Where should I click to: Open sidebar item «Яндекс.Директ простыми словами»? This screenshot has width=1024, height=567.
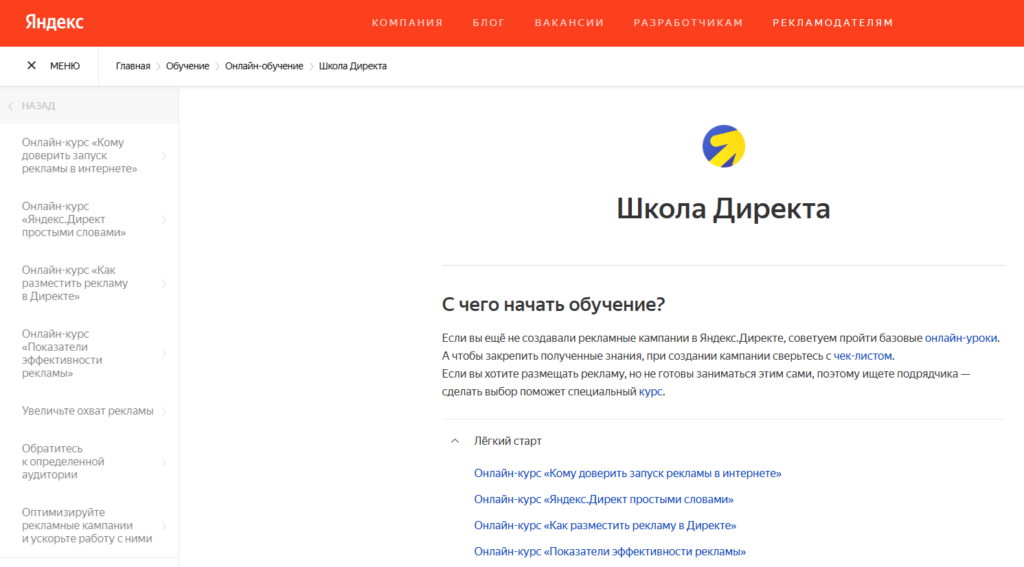(x=74, y=219)
